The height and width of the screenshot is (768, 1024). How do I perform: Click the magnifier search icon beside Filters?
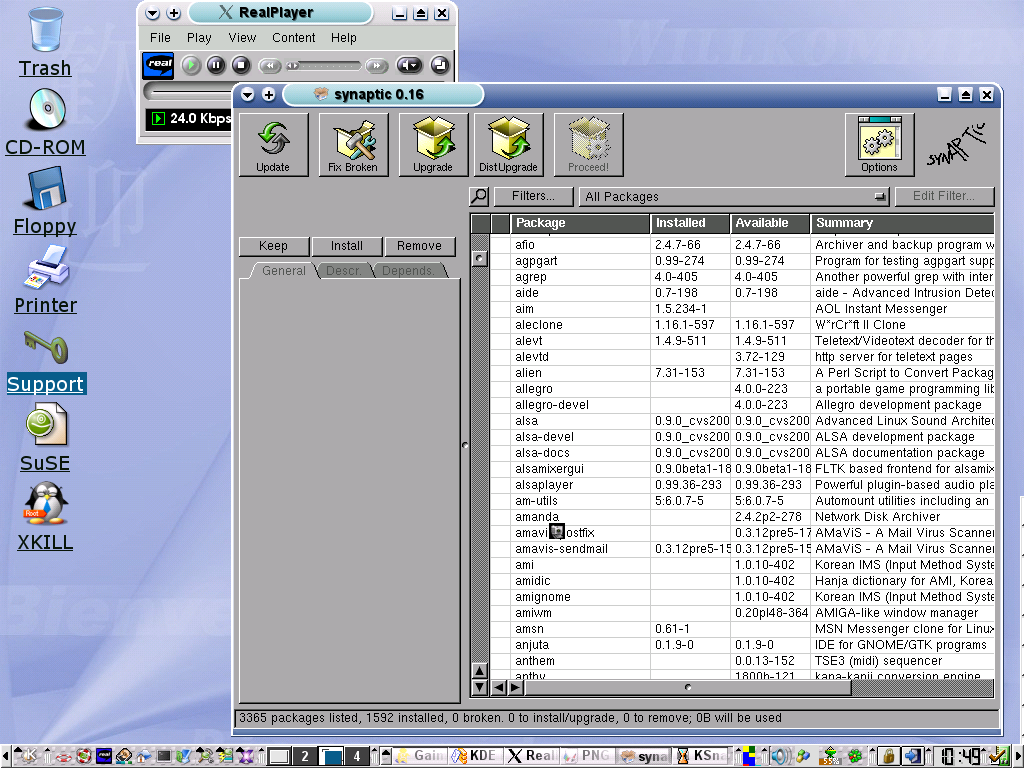(479, 196)
